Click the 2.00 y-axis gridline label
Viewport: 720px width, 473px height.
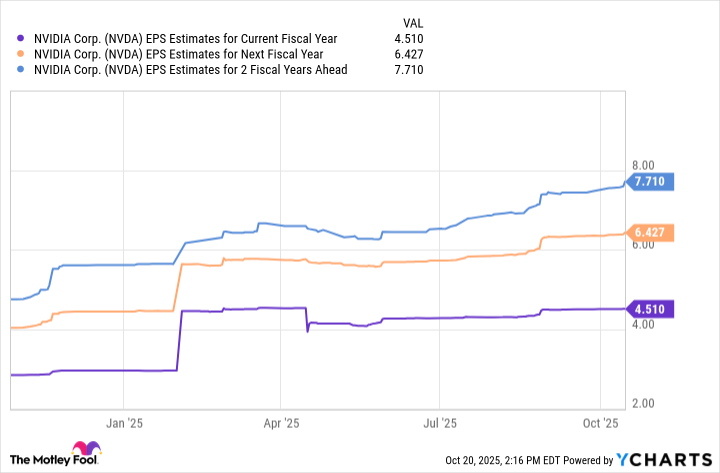click(x=646, y=403)
